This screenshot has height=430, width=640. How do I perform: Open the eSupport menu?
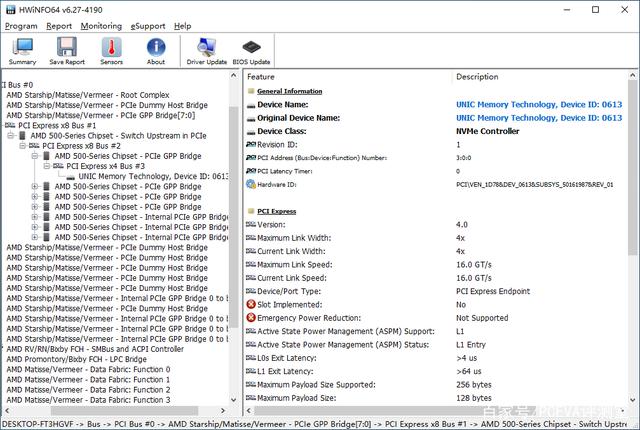point(148,26)
